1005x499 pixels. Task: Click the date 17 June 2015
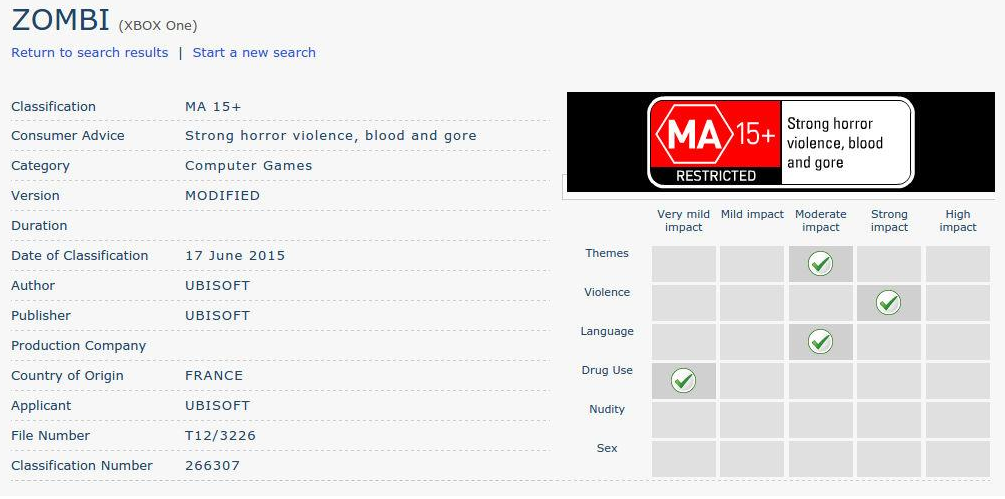click(x=235, y=256)
